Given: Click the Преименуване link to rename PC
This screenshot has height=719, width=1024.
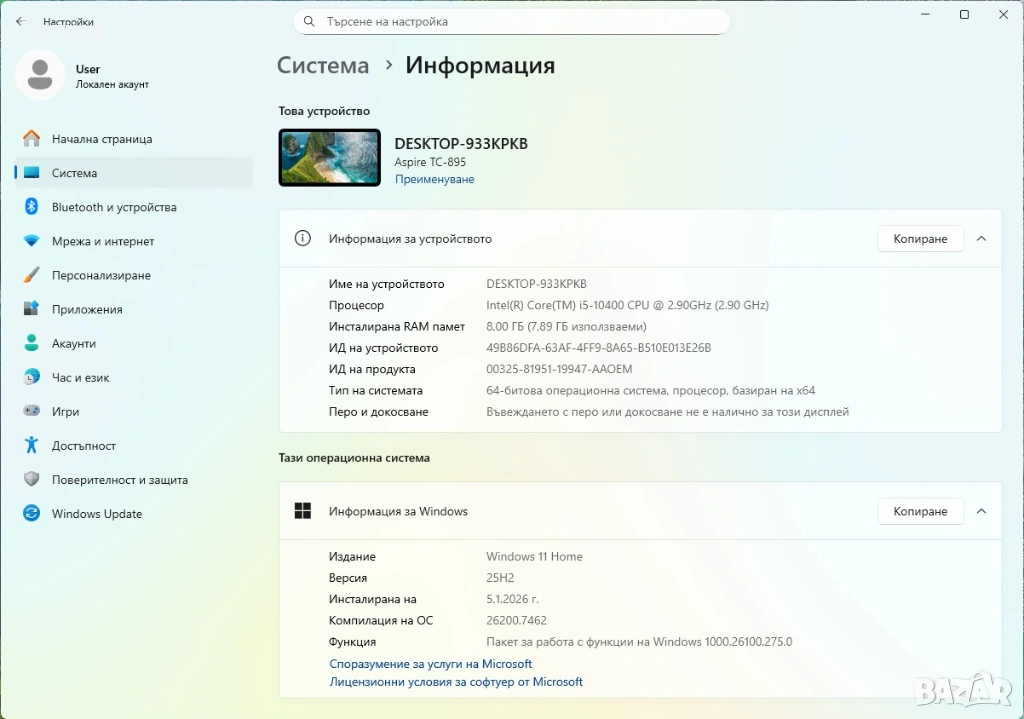Looking at the screenshot, I should point(434,179).
